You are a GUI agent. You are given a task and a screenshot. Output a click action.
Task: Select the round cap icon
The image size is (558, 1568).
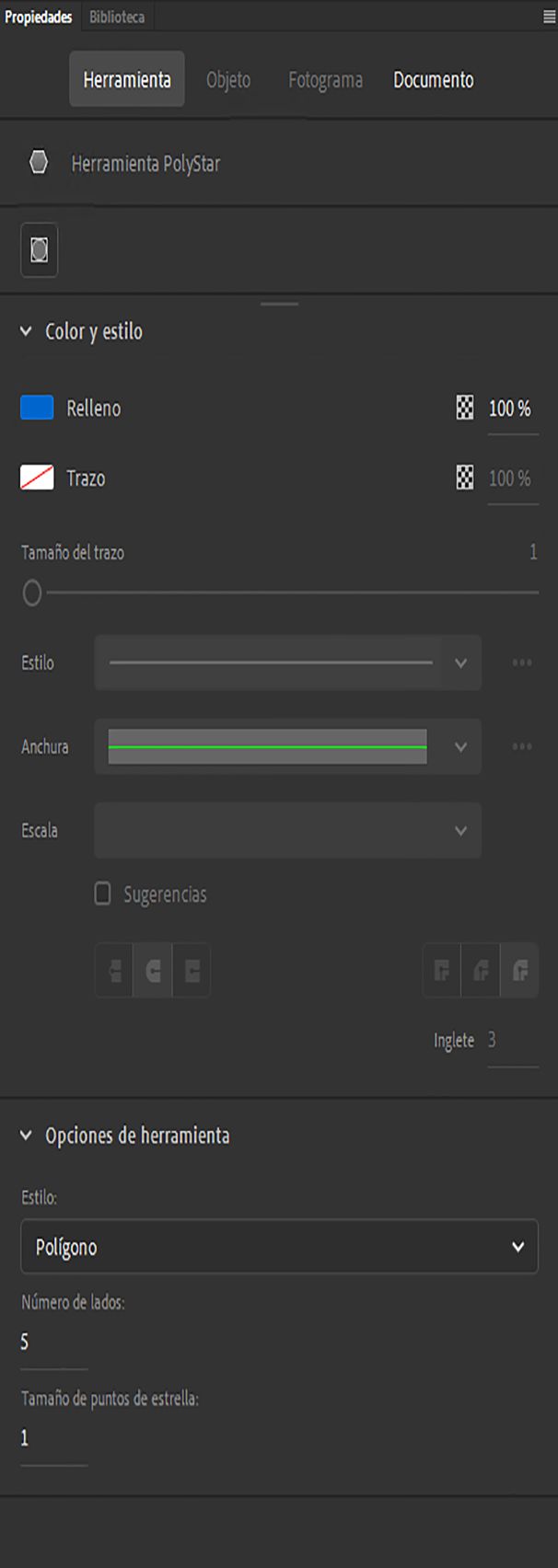click(x=153, y=971)
